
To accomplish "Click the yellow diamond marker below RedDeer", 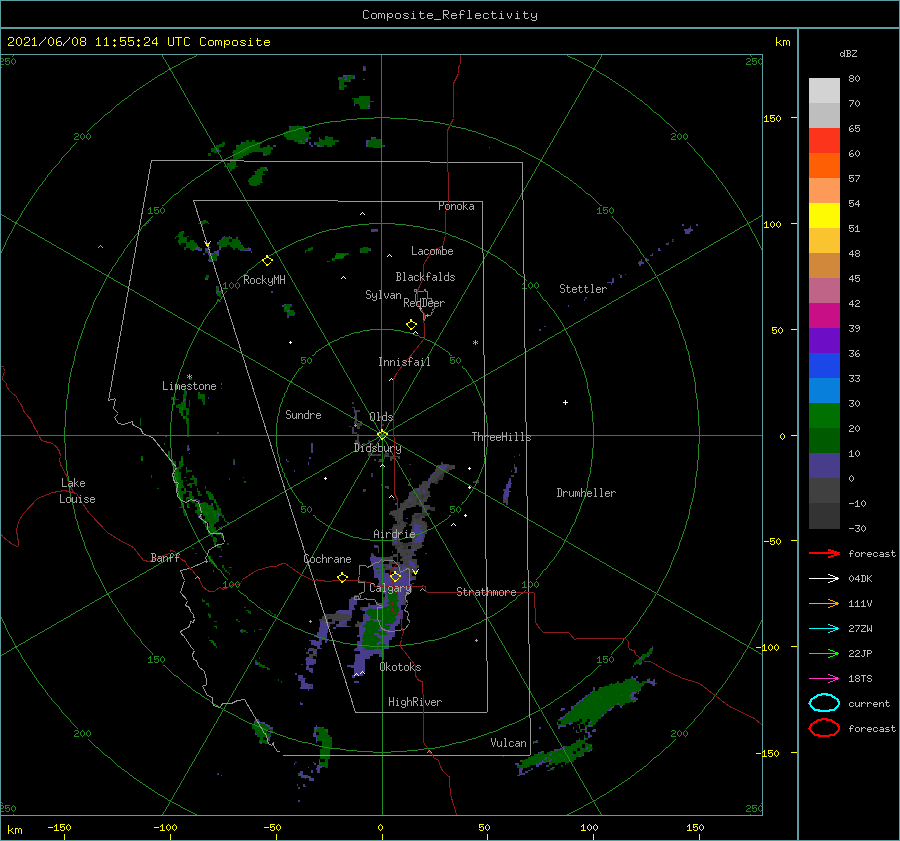I will click(411, 325).
